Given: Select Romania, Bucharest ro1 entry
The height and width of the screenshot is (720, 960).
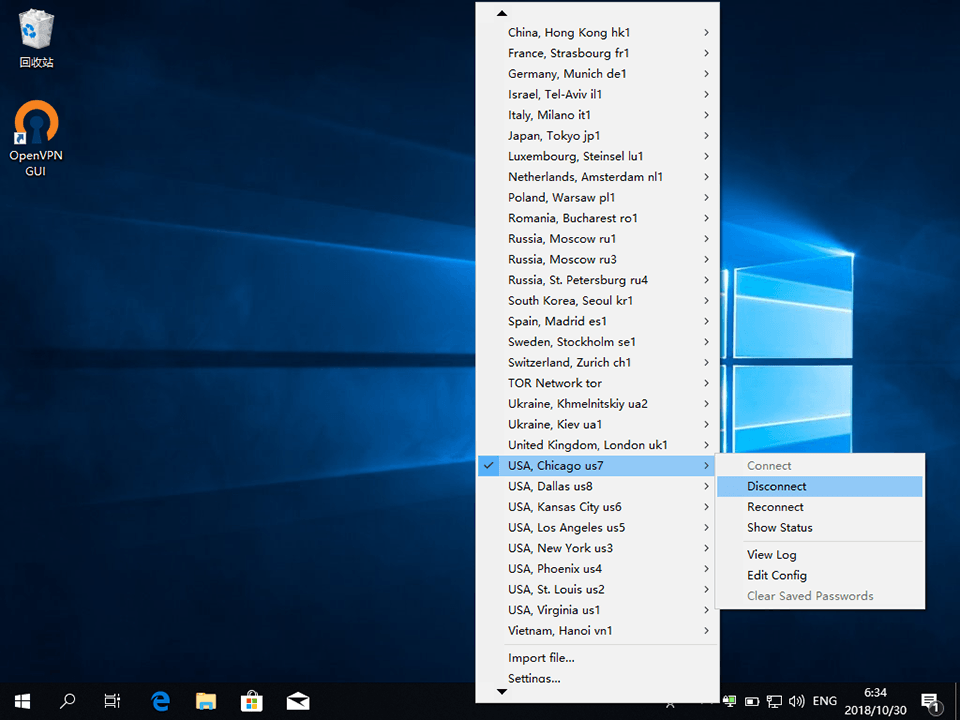Looking at the screenshot, I should (598, 218).
